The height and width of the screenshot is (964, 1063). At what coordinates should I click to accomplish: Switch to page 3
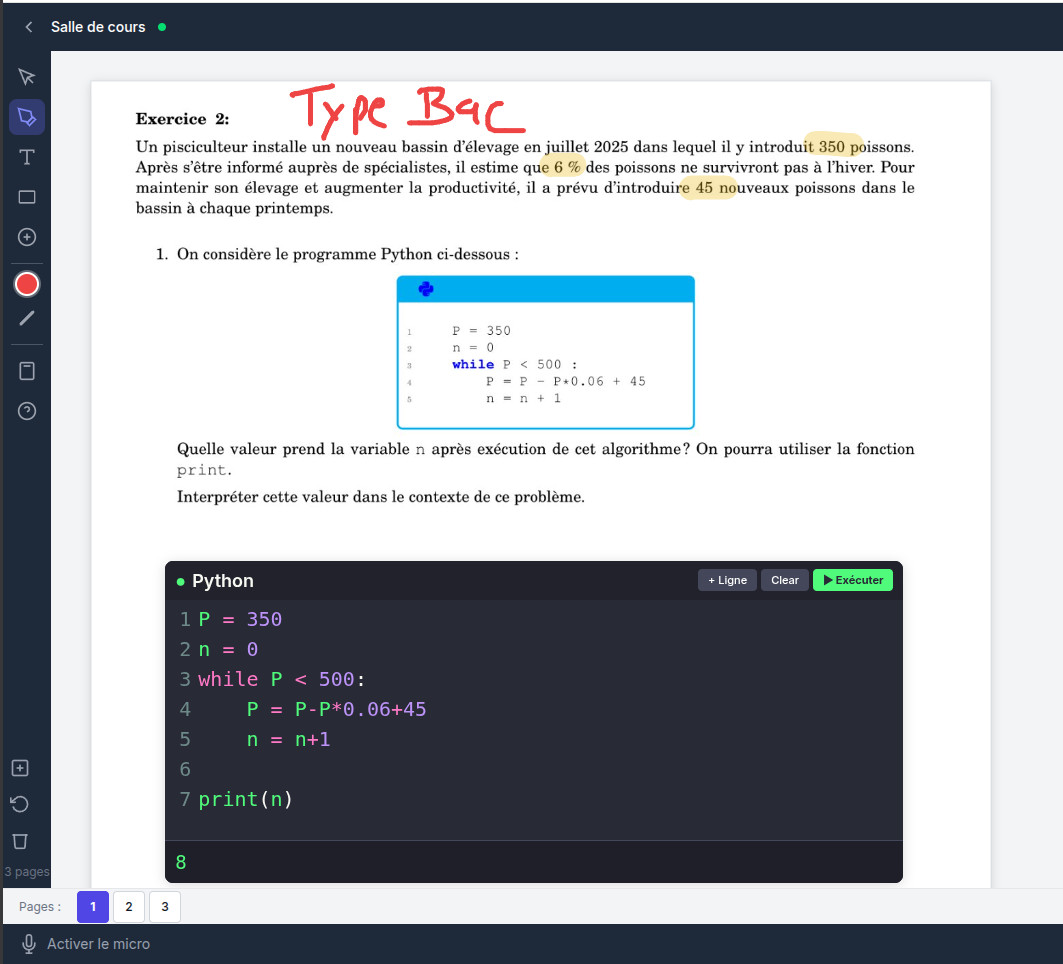[165, 906]
